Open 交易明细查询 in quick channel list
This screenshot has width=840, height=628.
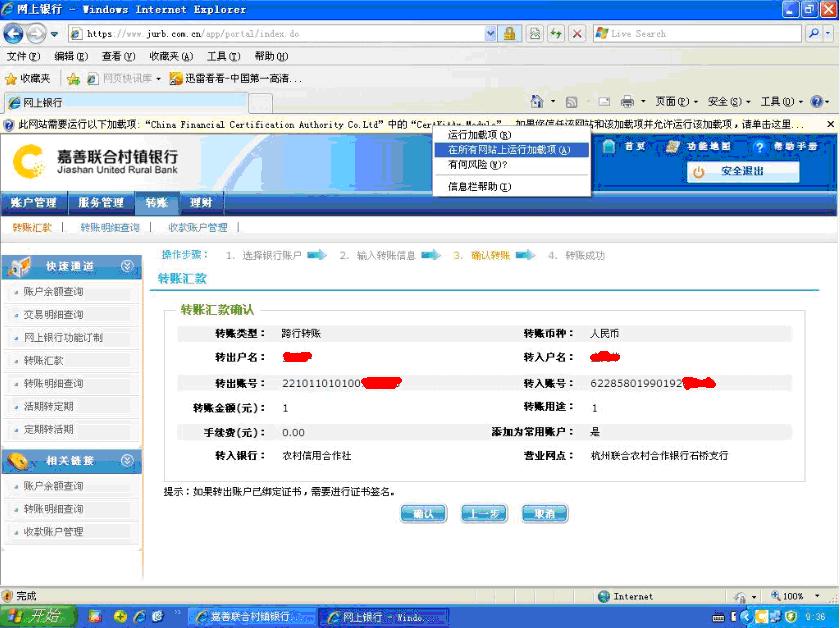pyautogui.click(x=54, y=315)
